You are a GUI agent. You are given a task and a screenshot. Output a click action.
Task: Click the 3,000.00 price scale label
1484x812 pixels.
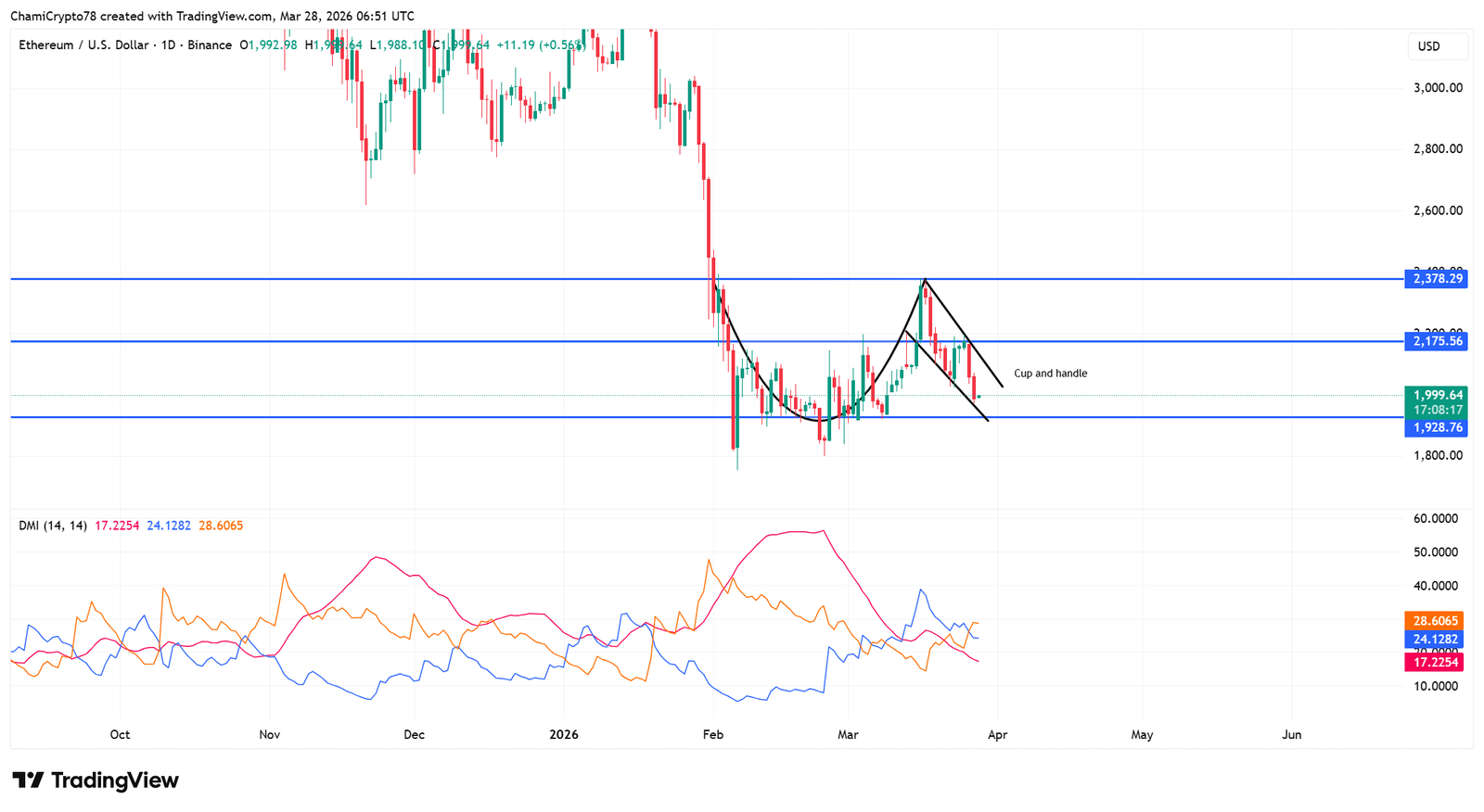[x=1437, y=88]
